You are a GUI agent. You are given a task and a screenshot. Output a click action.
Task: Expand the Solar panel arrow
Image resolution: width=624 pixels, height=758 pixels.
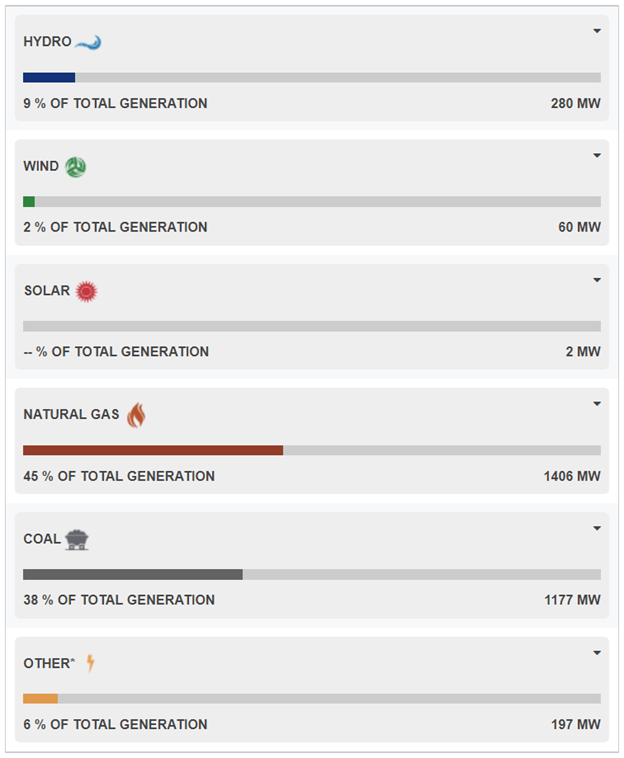click(x=597, y=280)
